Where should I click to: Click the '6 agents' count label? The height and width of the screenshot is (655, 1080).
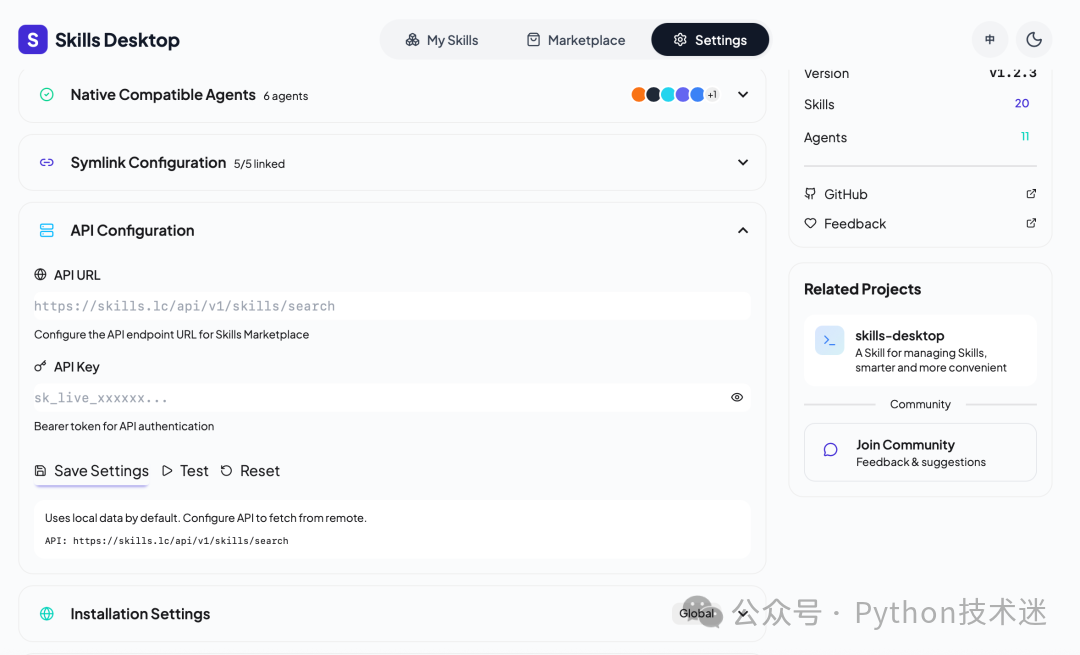[x=285, y=96]
